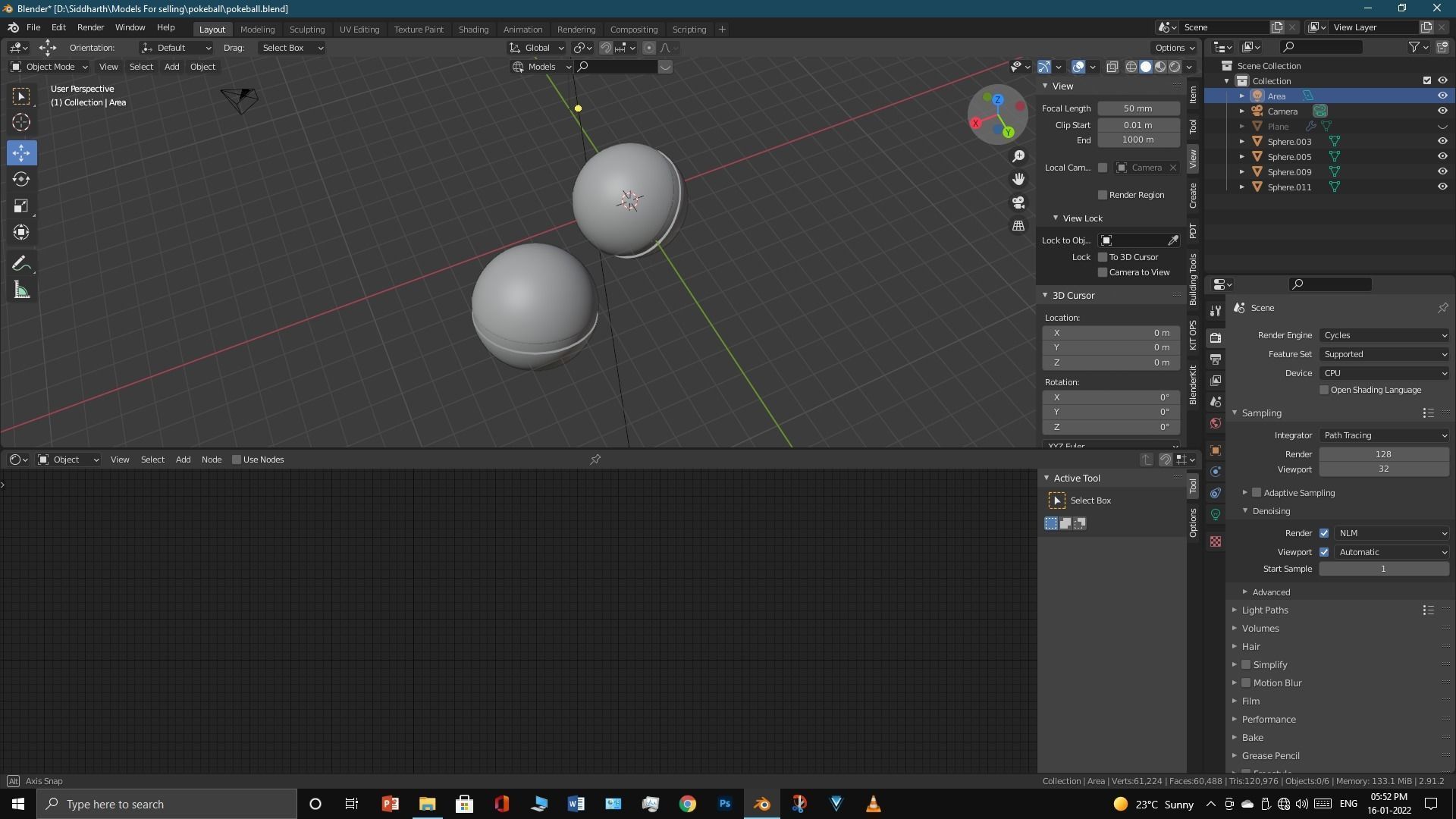
Task: Enable Camera to View checkbox
Action: click(1103, 272)
